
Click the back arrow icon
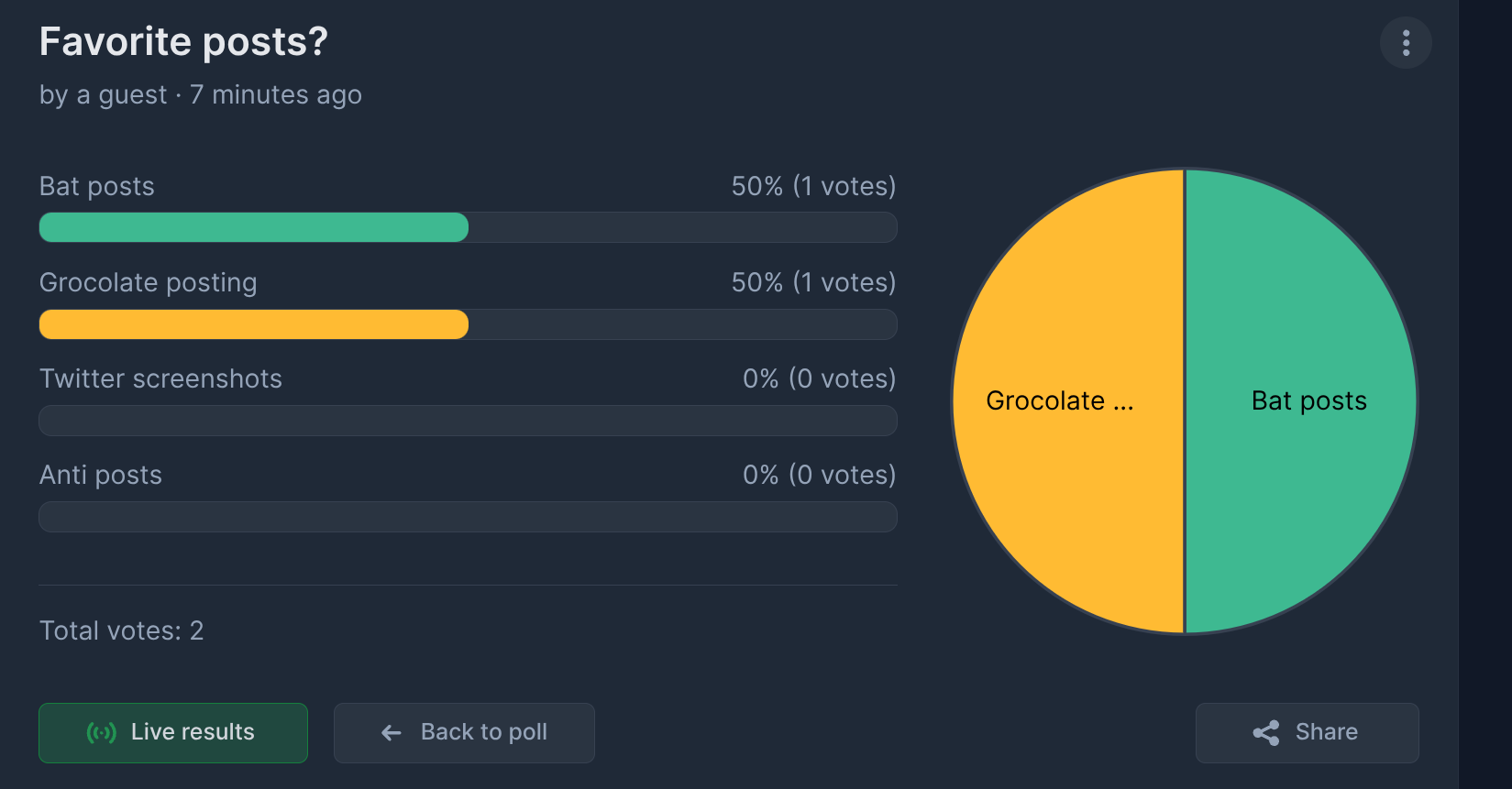392,732
